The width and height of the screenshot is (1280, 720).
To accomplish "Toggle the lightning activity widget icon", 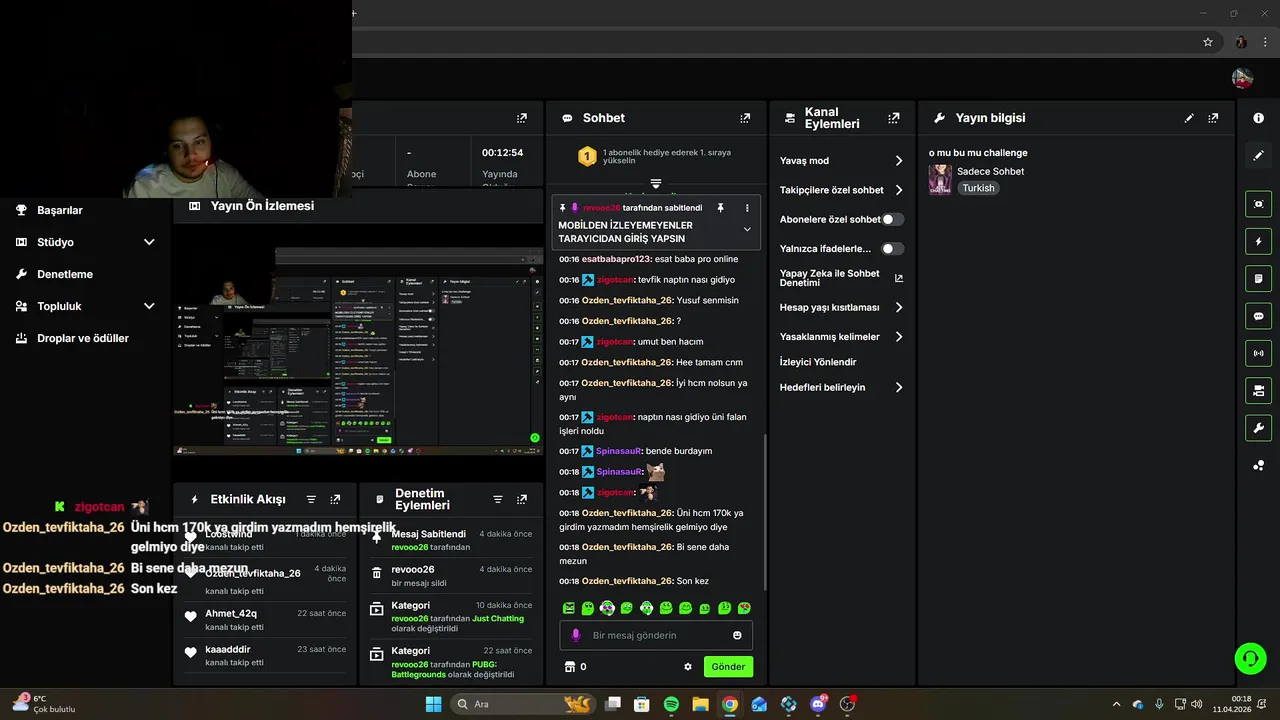I will [x=1258, y=241].
